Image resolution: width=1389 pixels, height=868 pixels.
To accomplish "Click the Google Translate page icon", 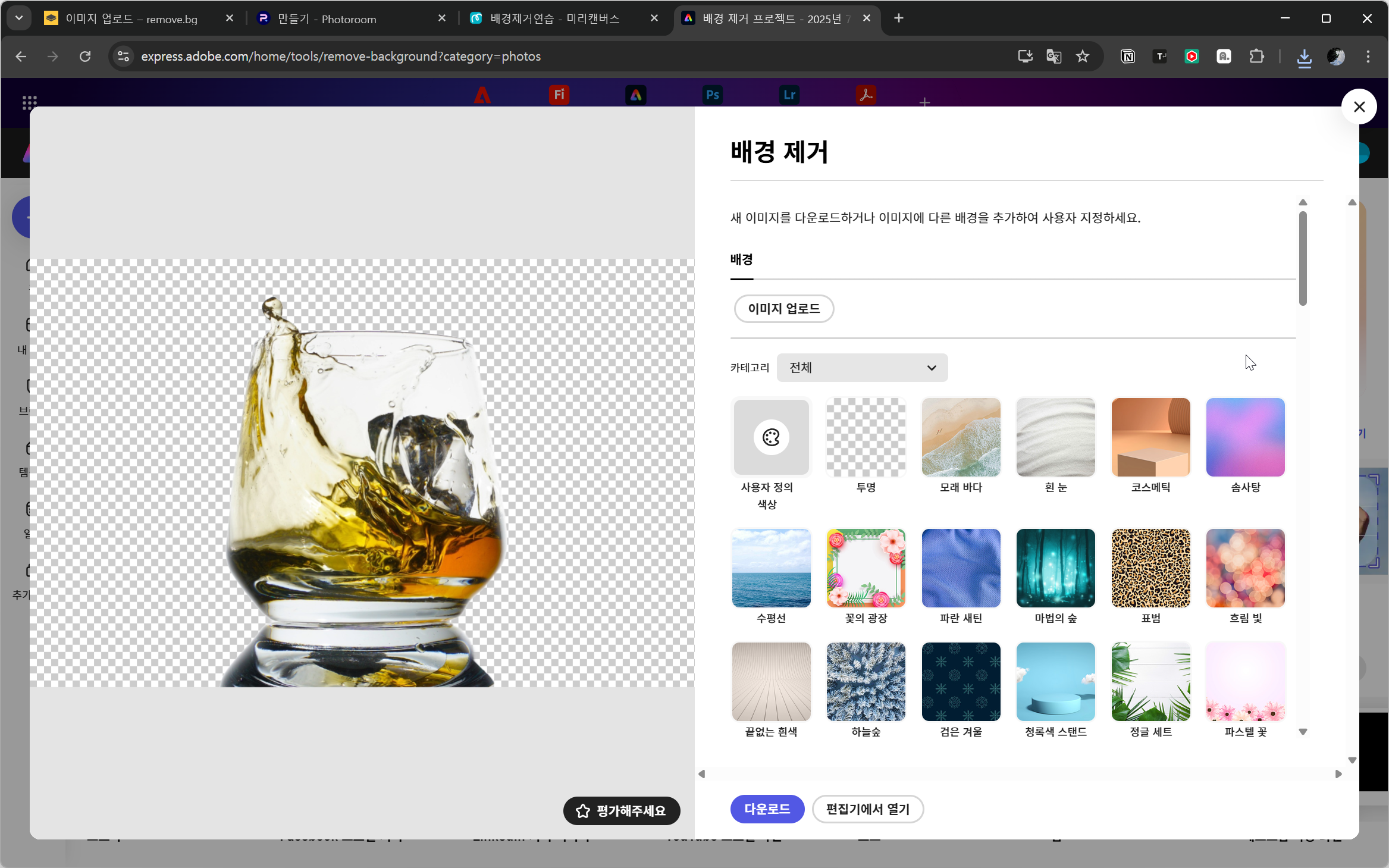I will tap(1053, 57).
